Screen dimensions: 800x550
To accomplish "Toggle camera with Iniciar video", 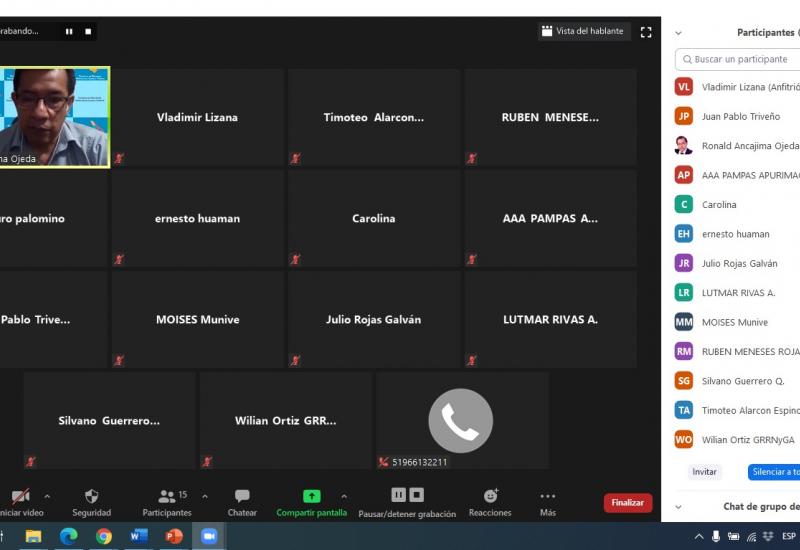I will pyautogui.click(x=20, y=496).
